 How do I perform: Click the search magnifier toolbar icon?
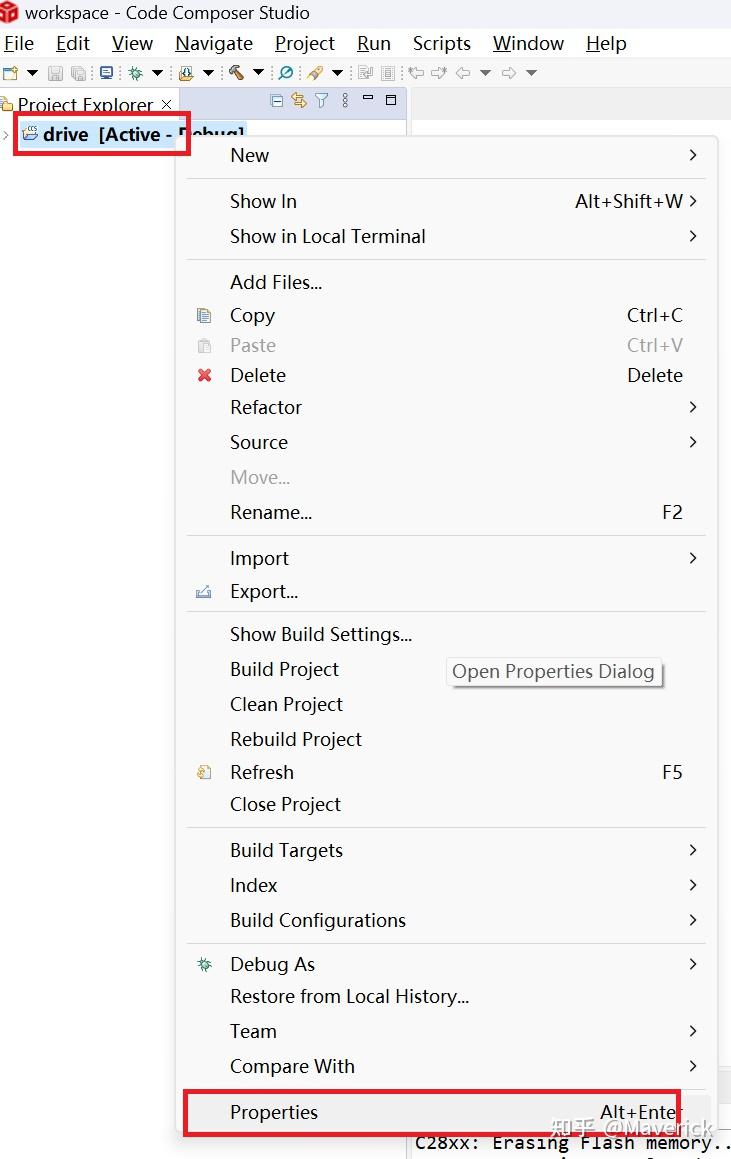click(x=286, y=73)
